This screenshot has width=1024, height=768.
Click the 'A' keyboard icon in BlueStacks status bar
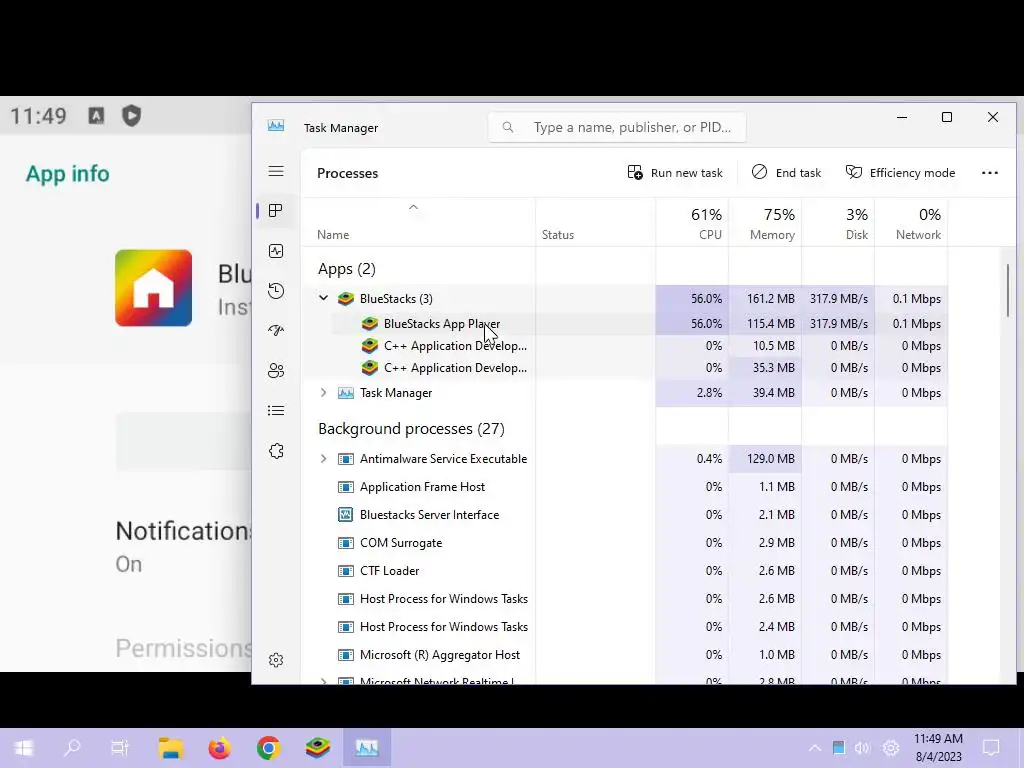(96, 116)
